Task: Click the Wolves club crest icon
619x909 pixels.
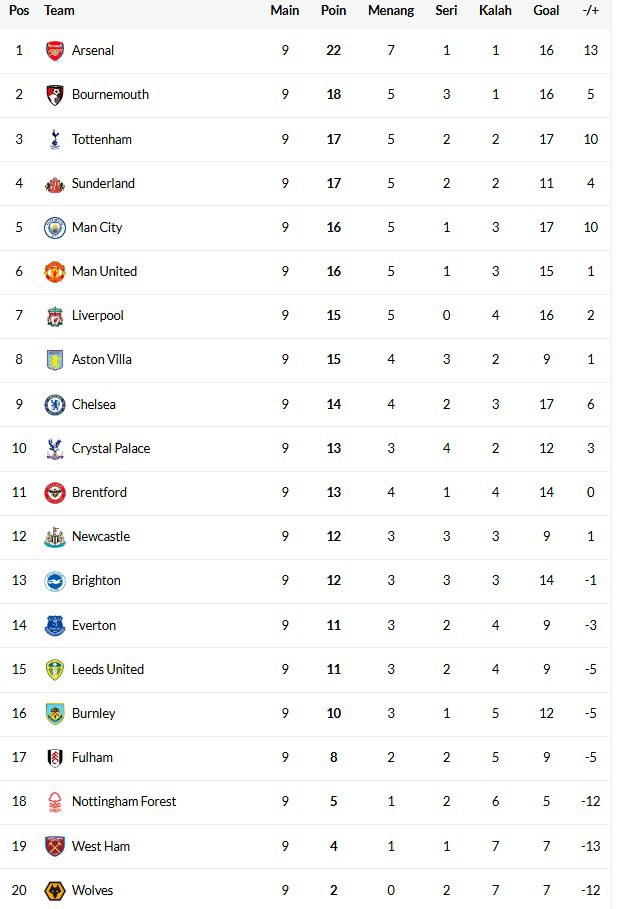Action: [55, 890]
